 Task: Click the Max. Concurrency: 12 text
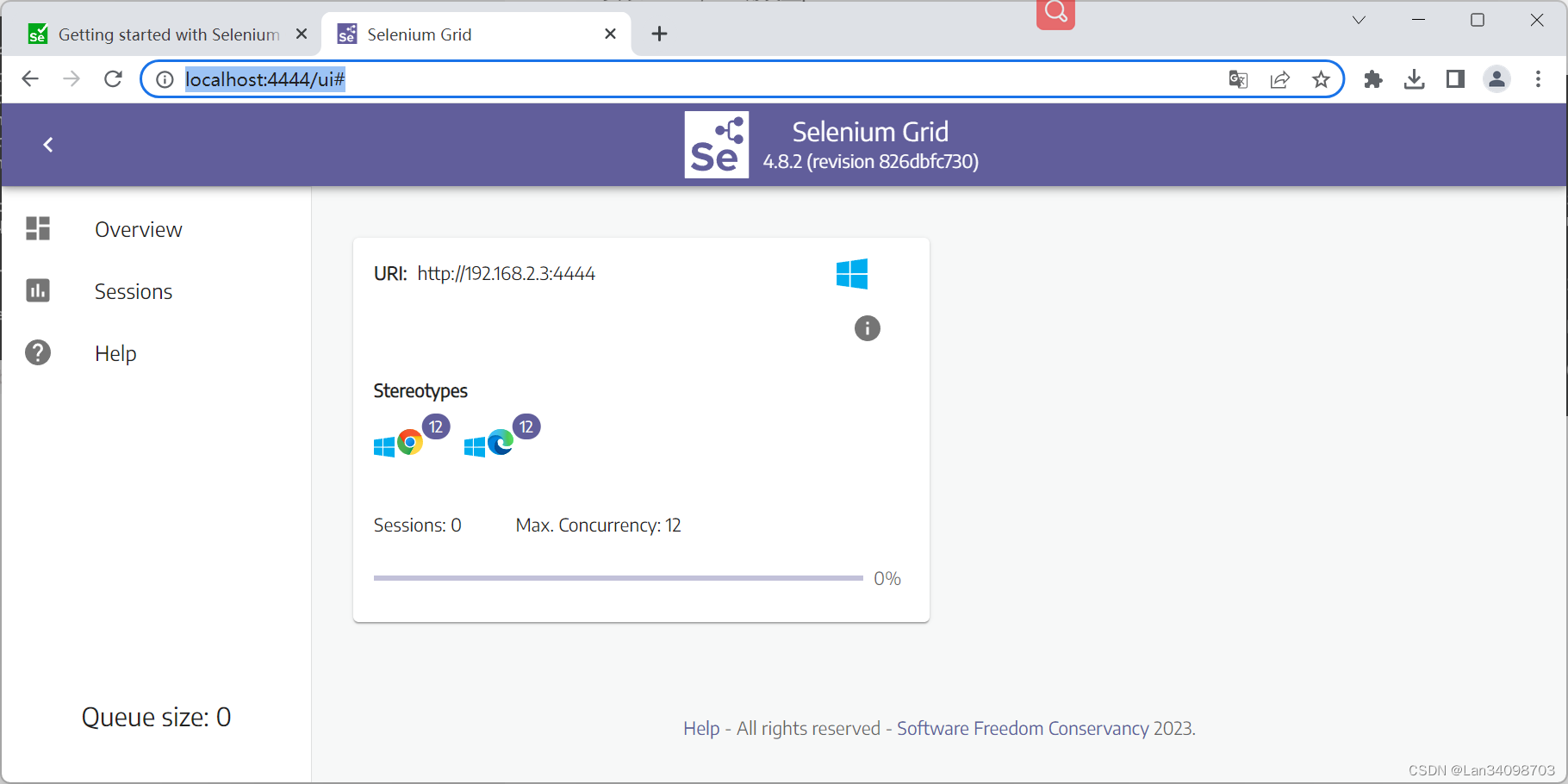click(599, 526)
